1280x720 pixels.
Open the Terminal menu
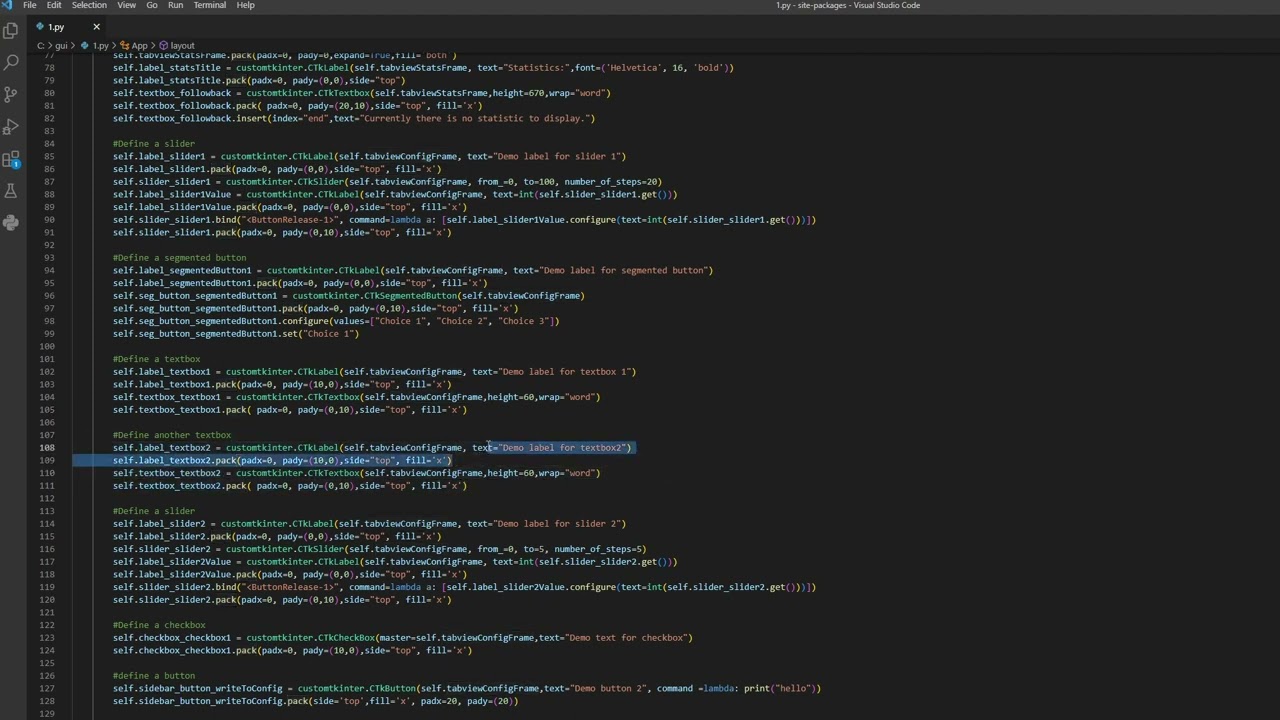209,5
